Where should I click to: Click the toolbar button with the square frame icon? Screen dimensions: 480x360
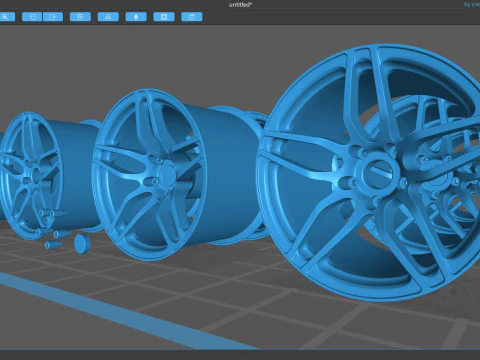click(164, 17)
